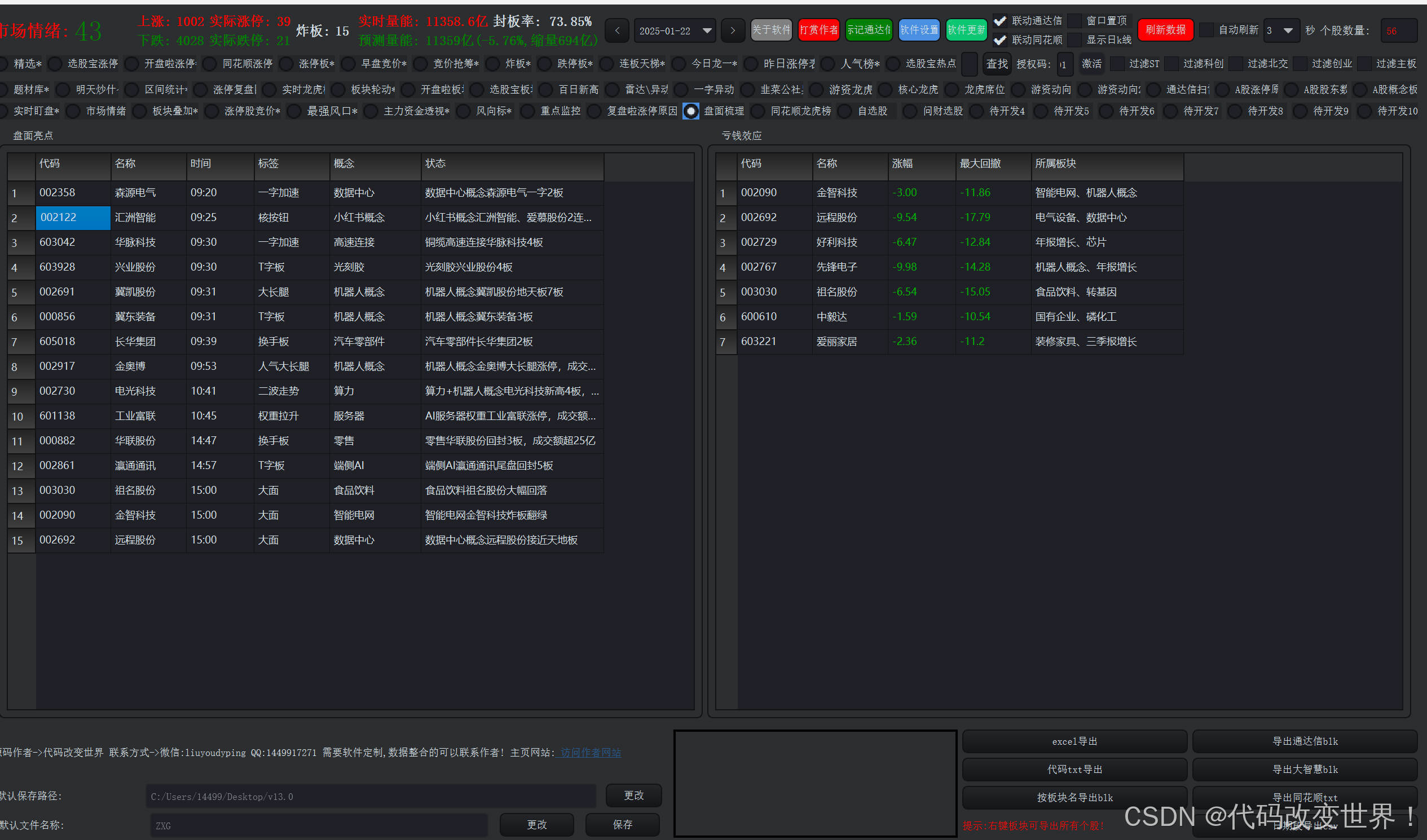
Task: Go to next date with right arrow
Action: pyautogui.click(x=732, y=30)
